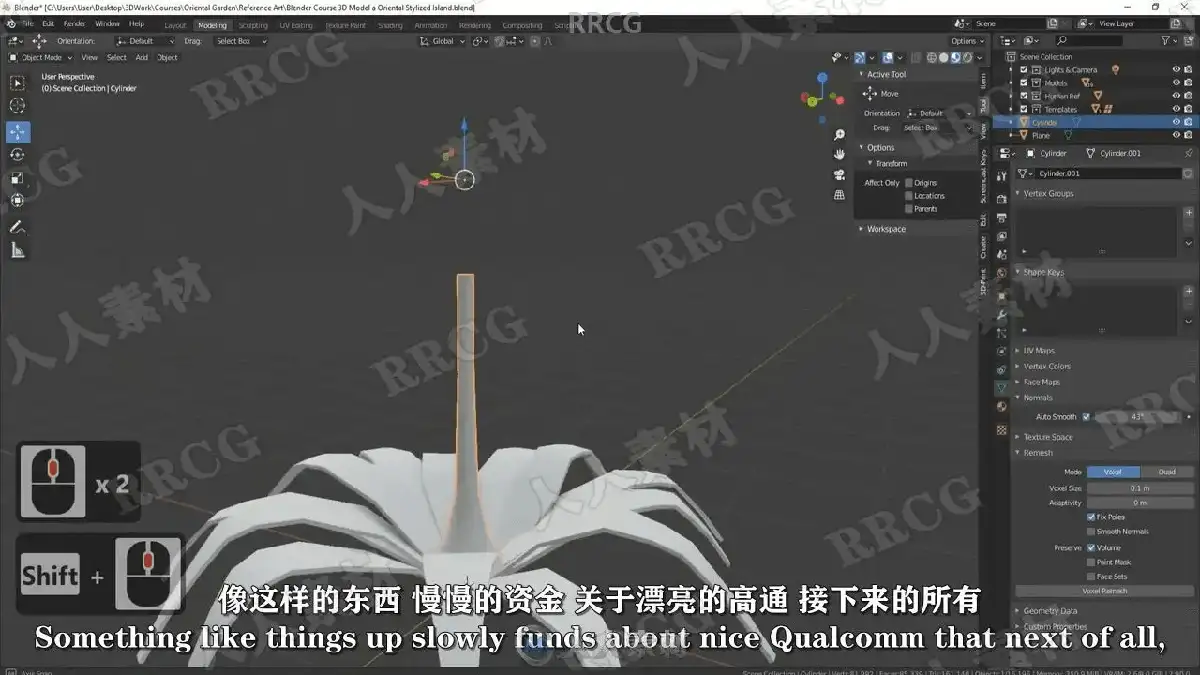1200x675 pixels.
Task: Open the Add menu in viewport header
Action: click(142, 58)
